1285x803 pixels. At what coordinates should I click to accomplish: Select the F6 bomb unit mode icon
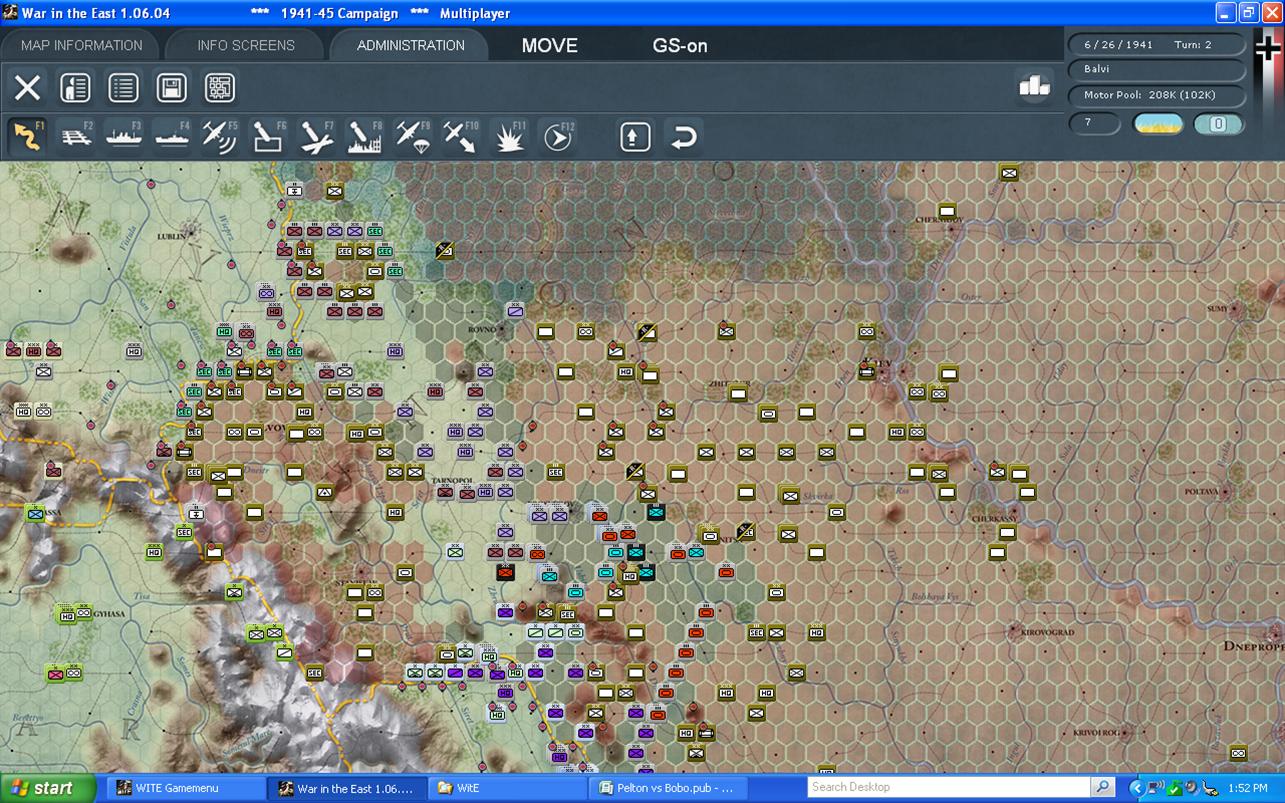pos(268,137)
